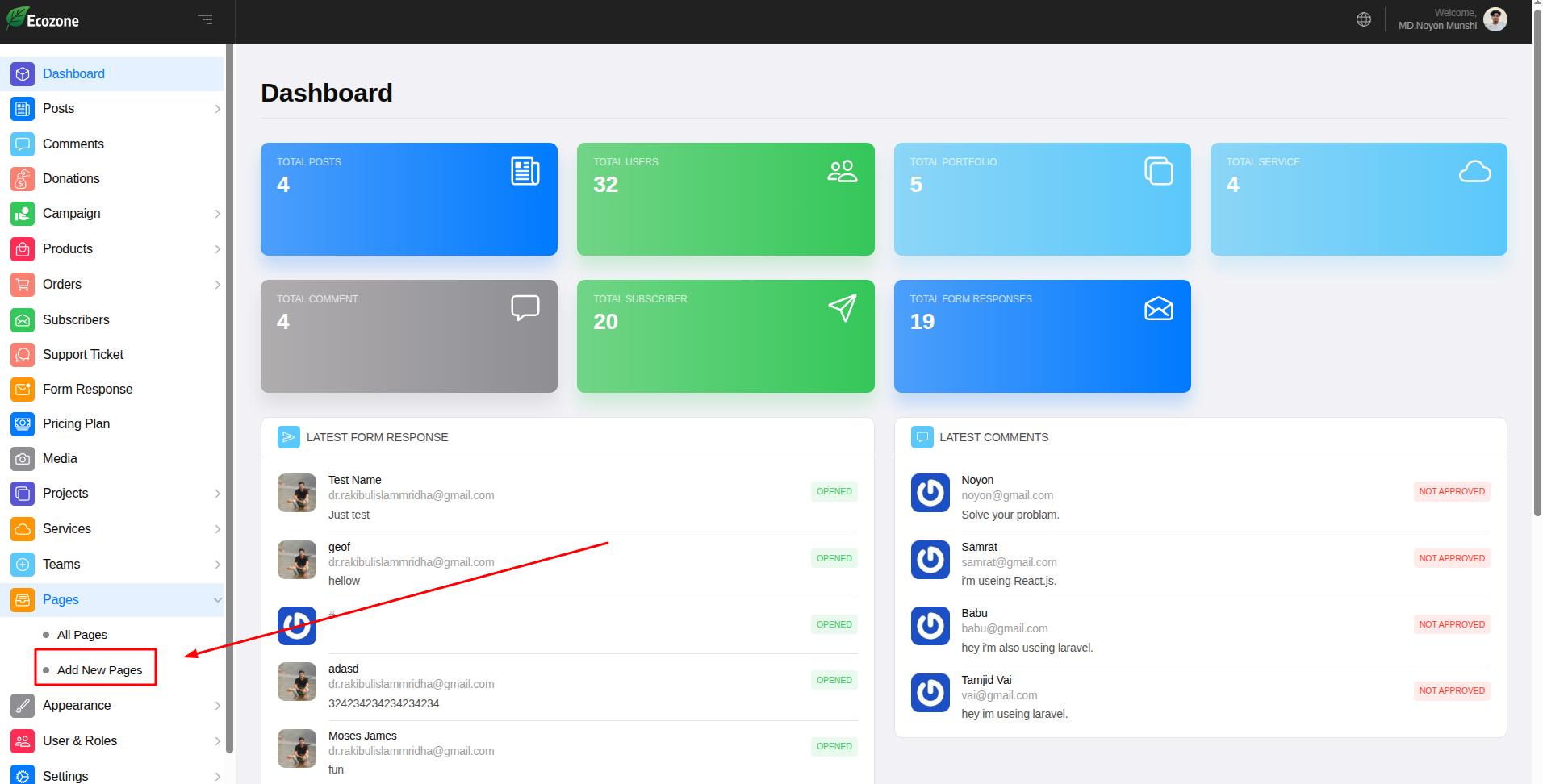Image resolution: width=1543 pixels, height=784 pixels.
Task: Expand the Teams submenu chevron
Action: point(217,565)
